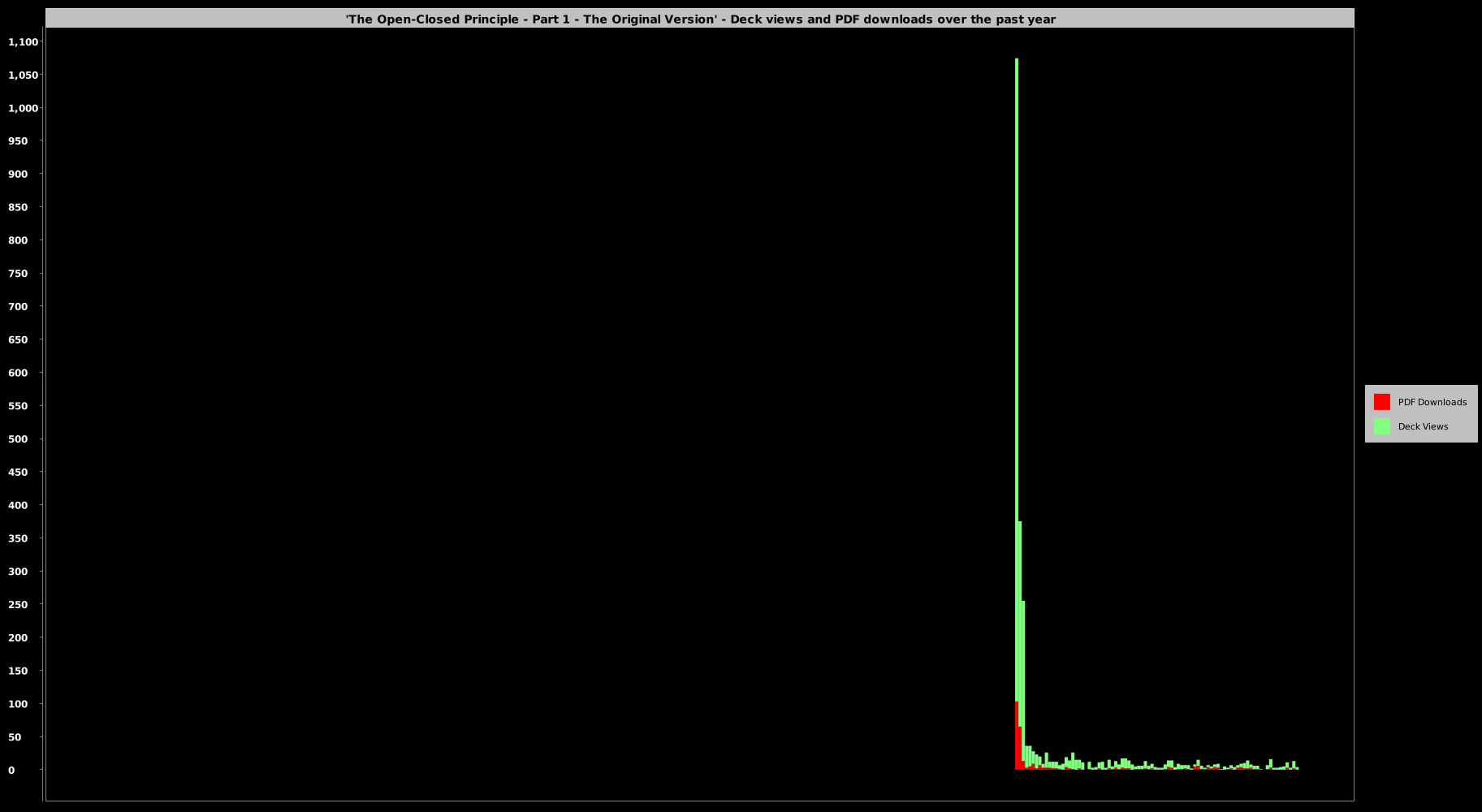The height and width of the screenshot is (812, 1482).
Task: Click the 300 y-axis label
Action: pos(18,572)
